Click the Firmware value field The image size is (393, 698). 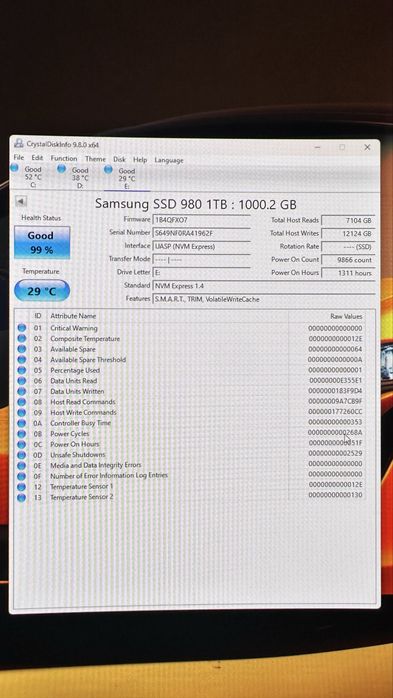[x=201, y=220]
